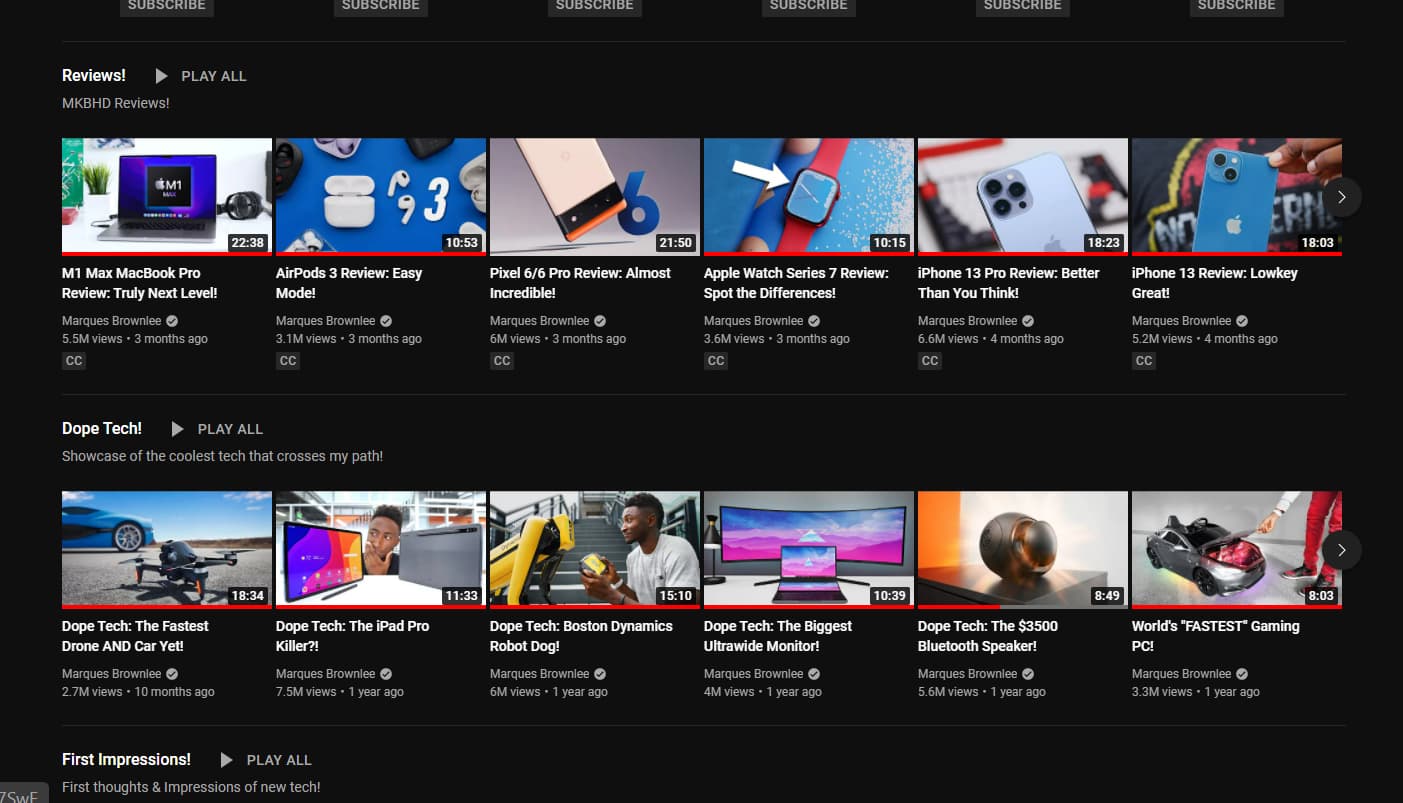Click verified badge under iPhone 13 Pro Review
Viewport: 1403px width, 803px height.
(x=1028, y=321)
